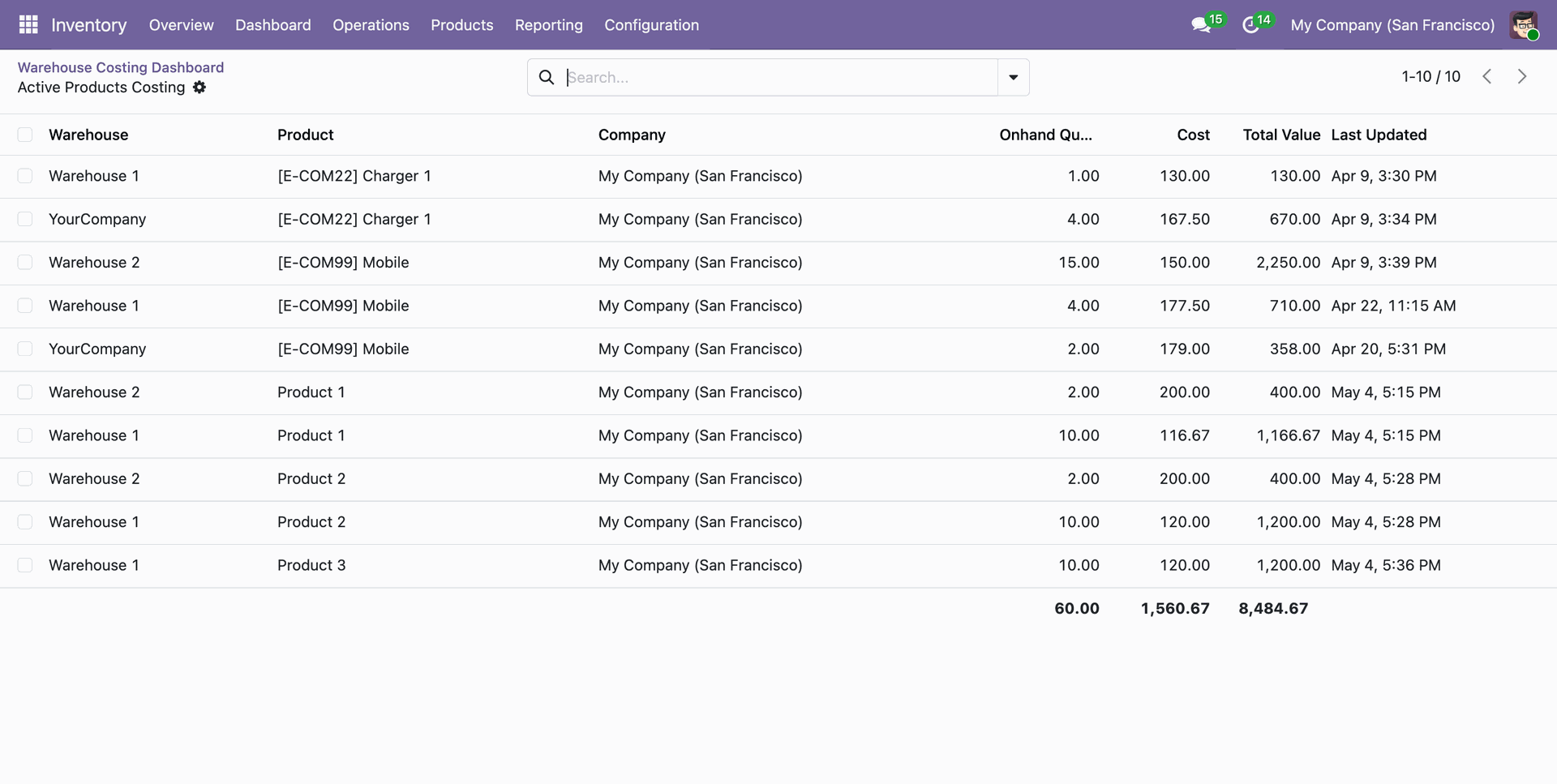Sort by the Warehouse column header

pos(88,135)
